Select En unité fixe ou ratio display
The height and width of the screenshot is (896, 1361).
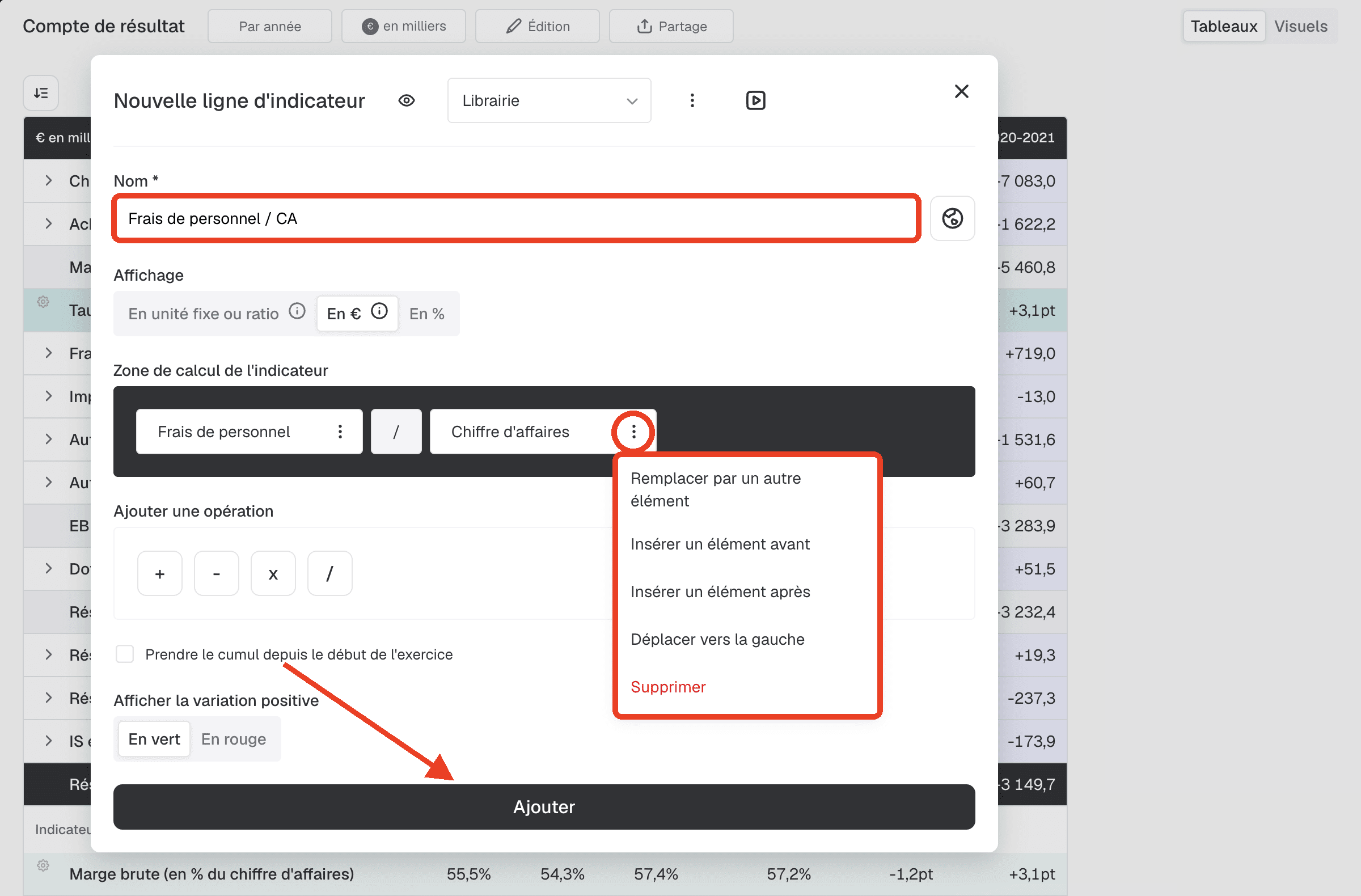(x=203, y=314)
